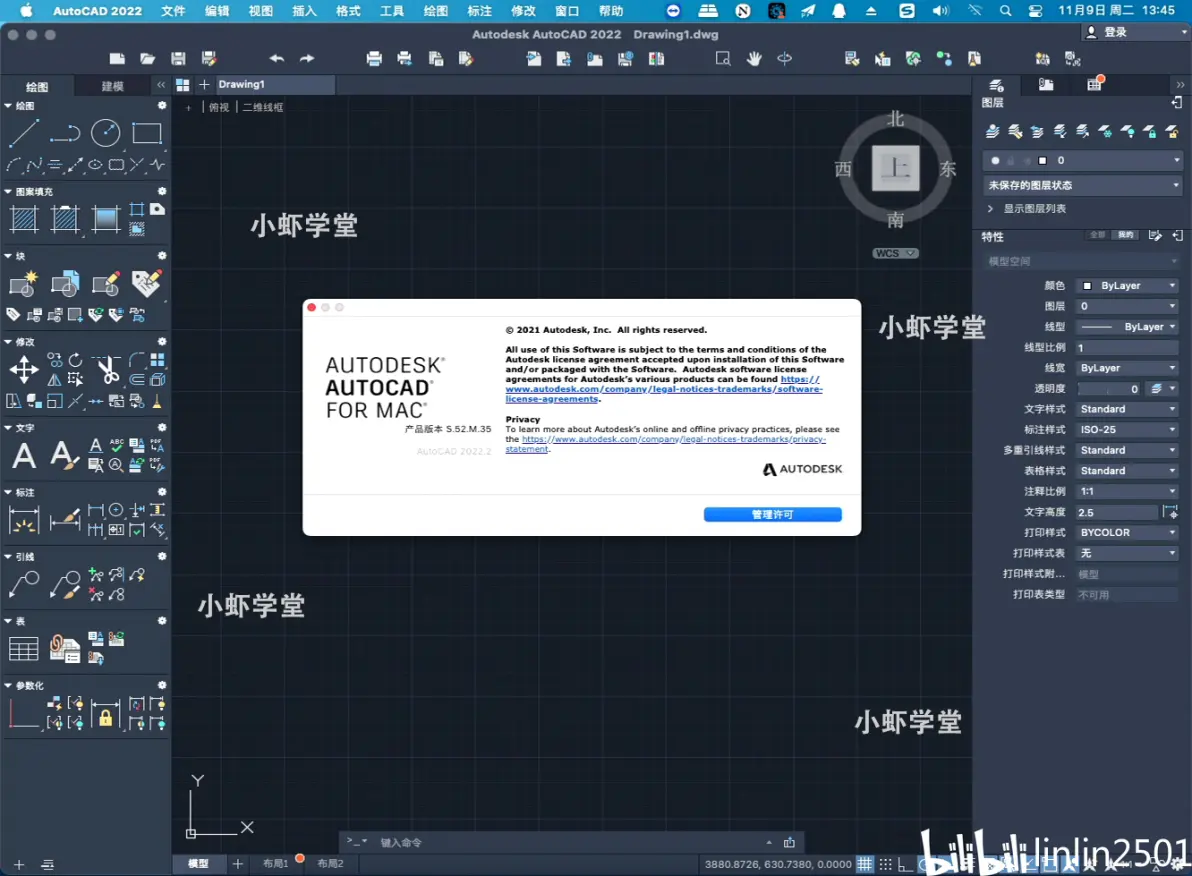
Task: Open the 帮助 menu
Action: click(610, 11)
